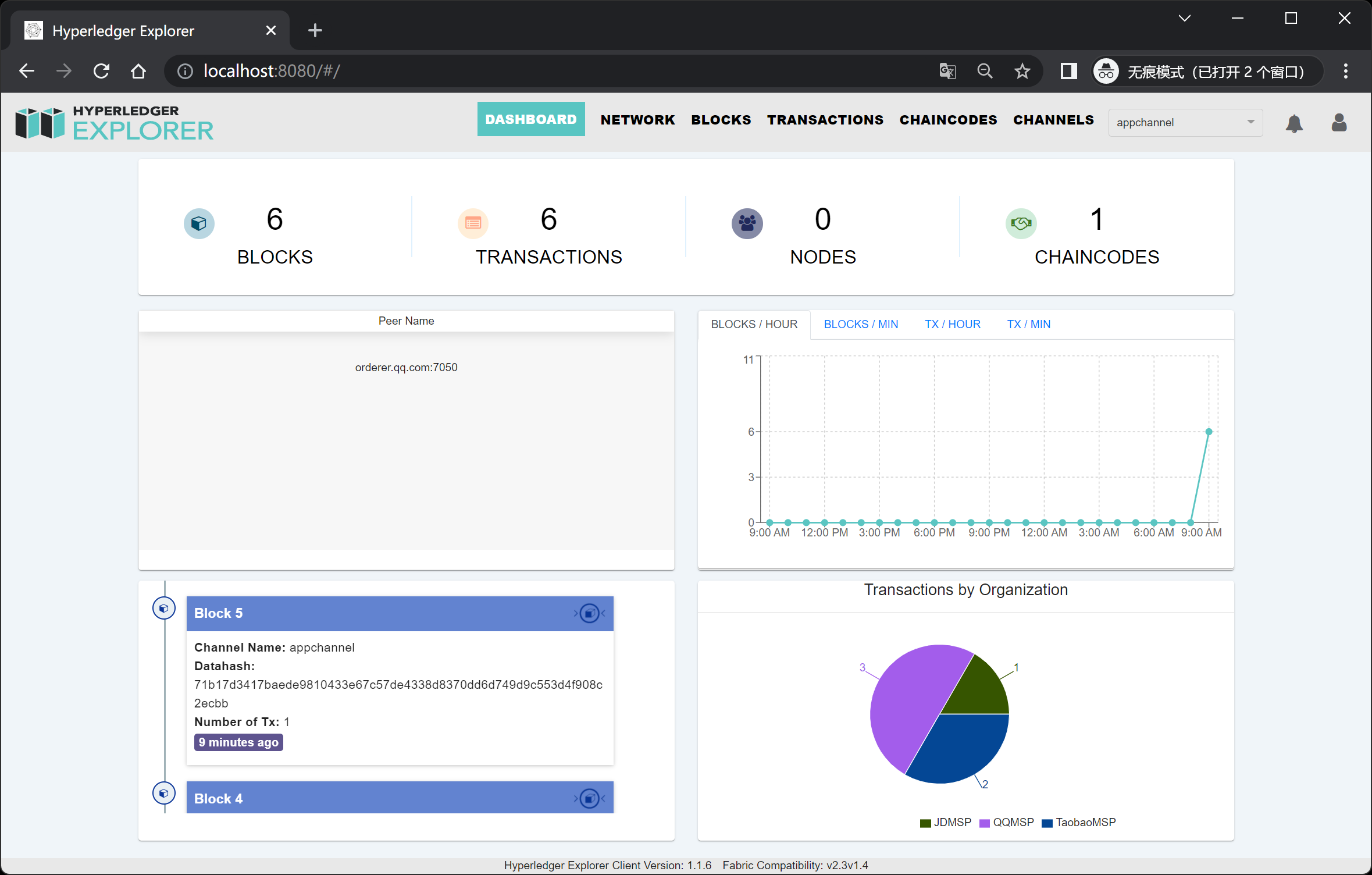The height and width of the screenshot is (875, 1372).
Task: Click the Transactions list stat icon
Action: tap(473, 223)
